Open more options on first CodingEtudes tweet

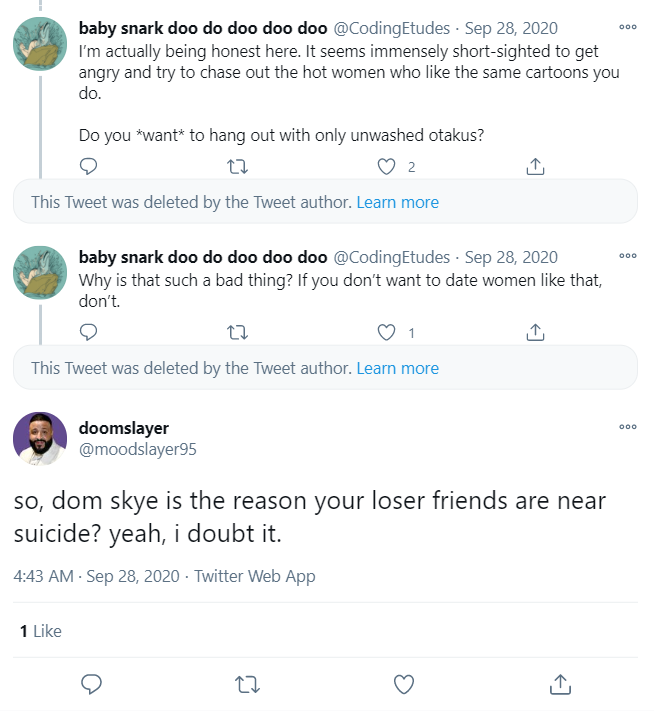[x=628, y=27]
